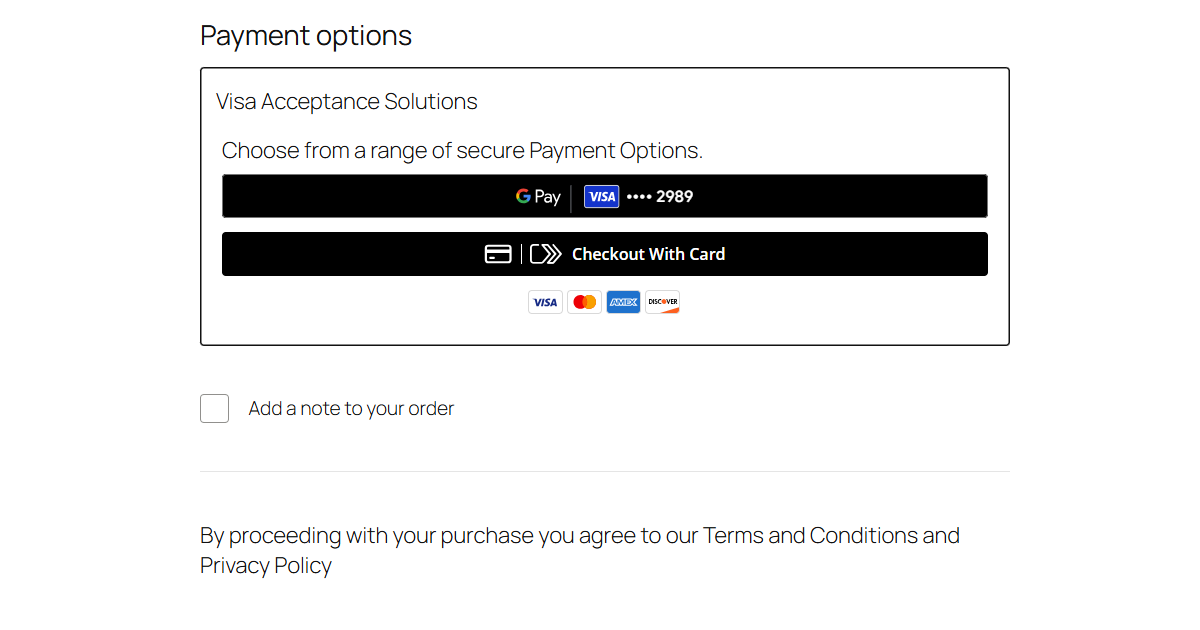The image size is (1200, 630).
Task: Click the credit card icon on the black button
Action: tap(499, 253)
